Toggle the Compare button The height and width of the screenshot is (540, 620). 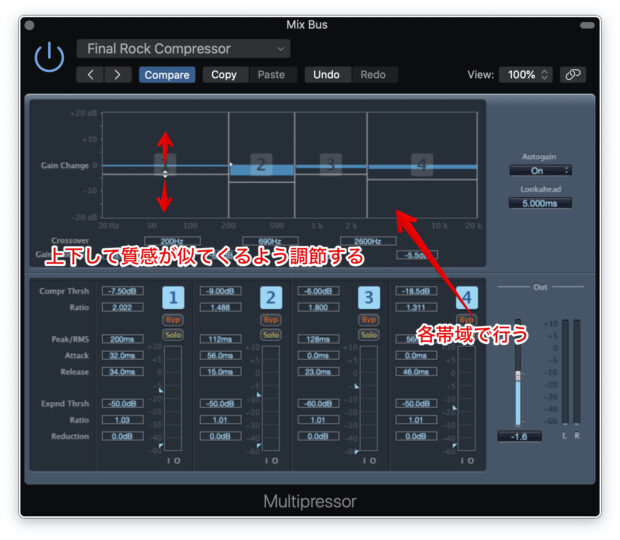(167, 74)
